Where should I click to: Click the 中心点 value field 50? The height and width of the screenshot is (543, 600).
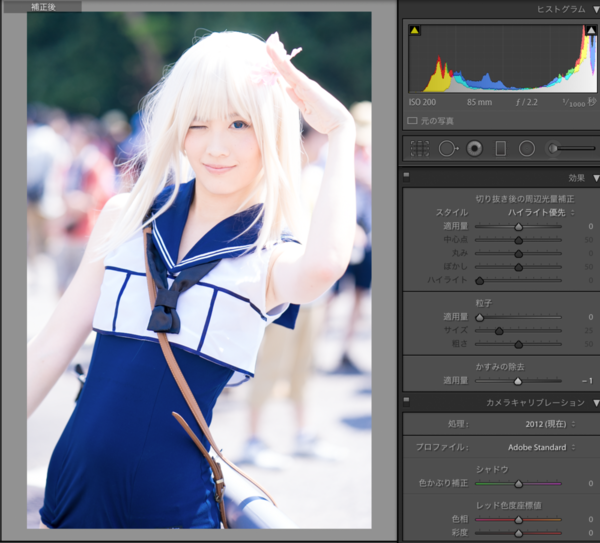click(x=589, y=240)
